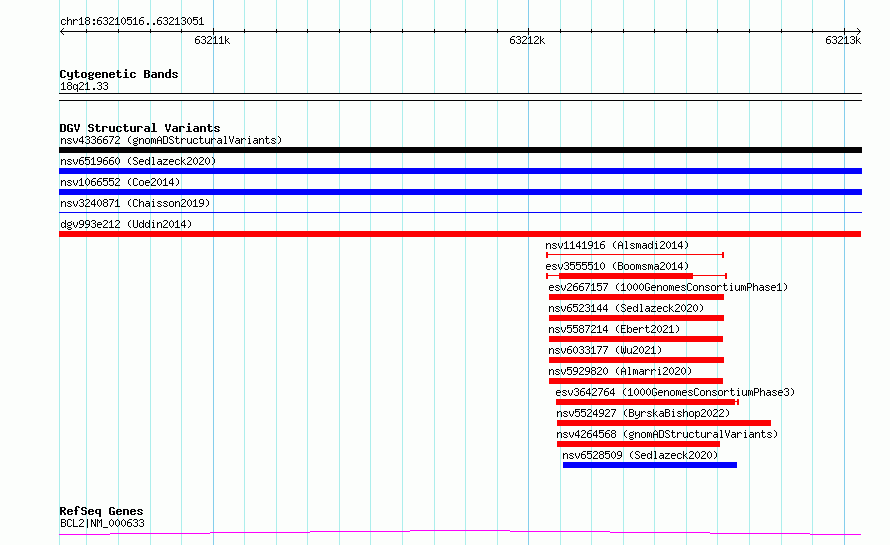
Task: Select the magenta BCL2 gene track line
Action: tap(460, 533)
